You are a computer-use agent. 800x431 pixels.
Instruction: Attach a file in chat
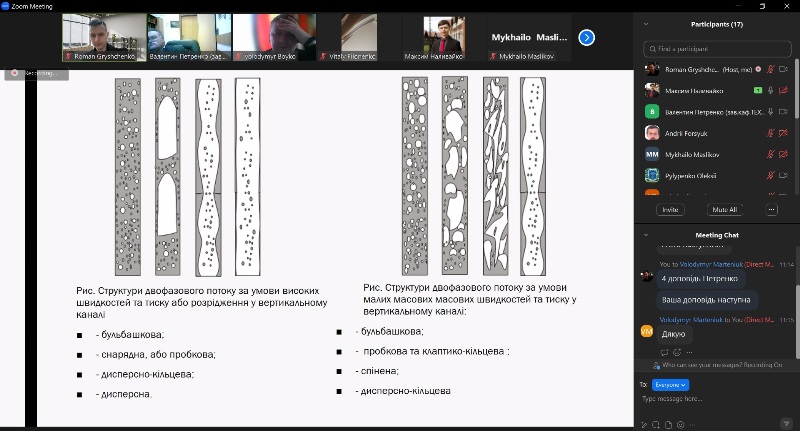(x=668, y=424)
